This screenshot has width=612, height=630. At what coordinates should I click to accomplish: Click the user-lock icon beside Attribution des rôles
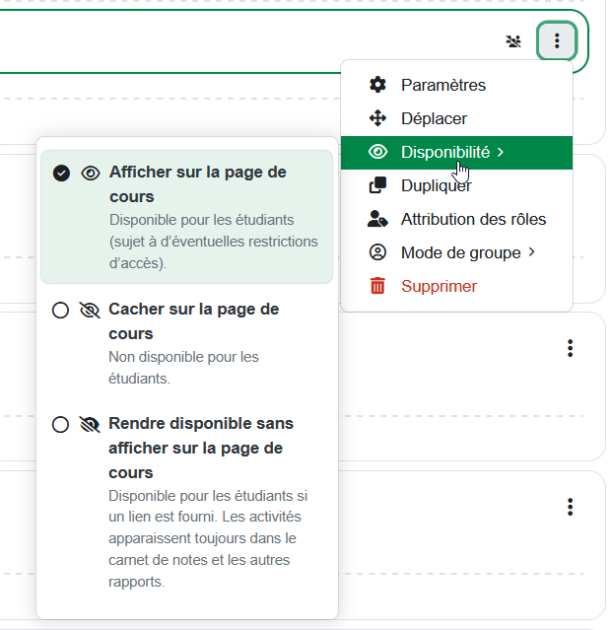(377, 219)
